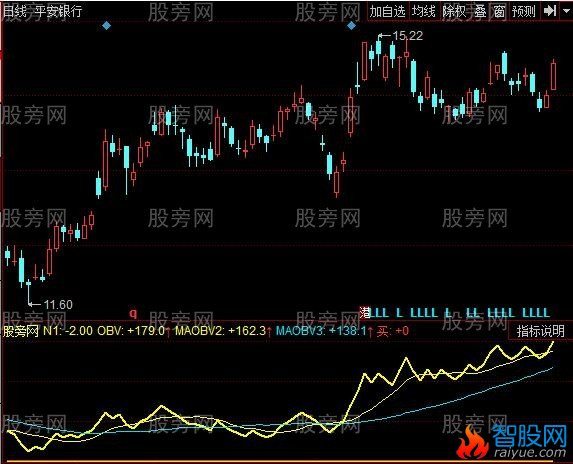The image size is (573, 464).
Task: Click the 股旁网 indicator name label
Action: 20,331
